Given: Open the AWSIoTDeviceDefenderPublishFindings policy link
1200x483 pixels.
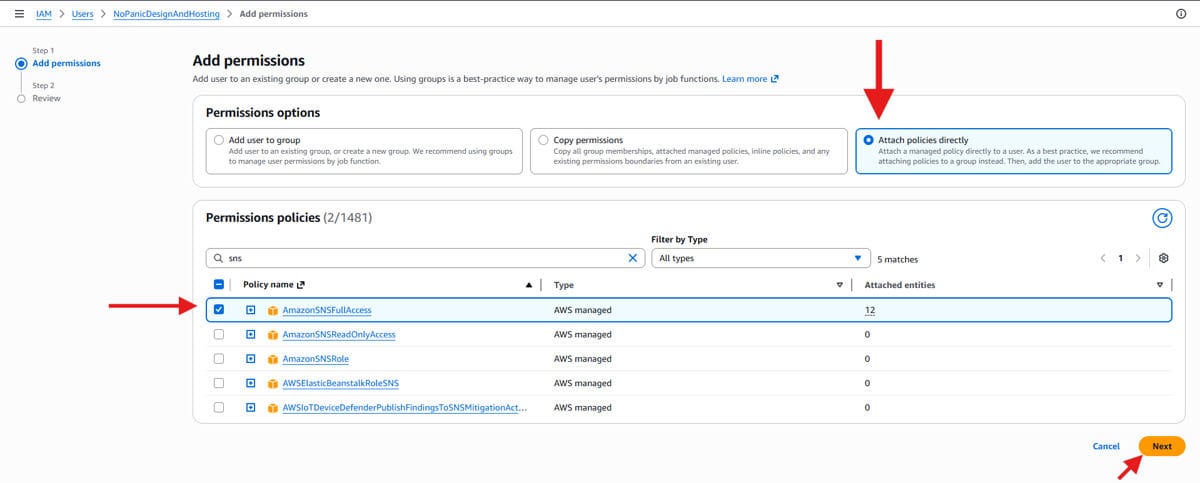Looking at the screenshot, I should tap(405, 407).
